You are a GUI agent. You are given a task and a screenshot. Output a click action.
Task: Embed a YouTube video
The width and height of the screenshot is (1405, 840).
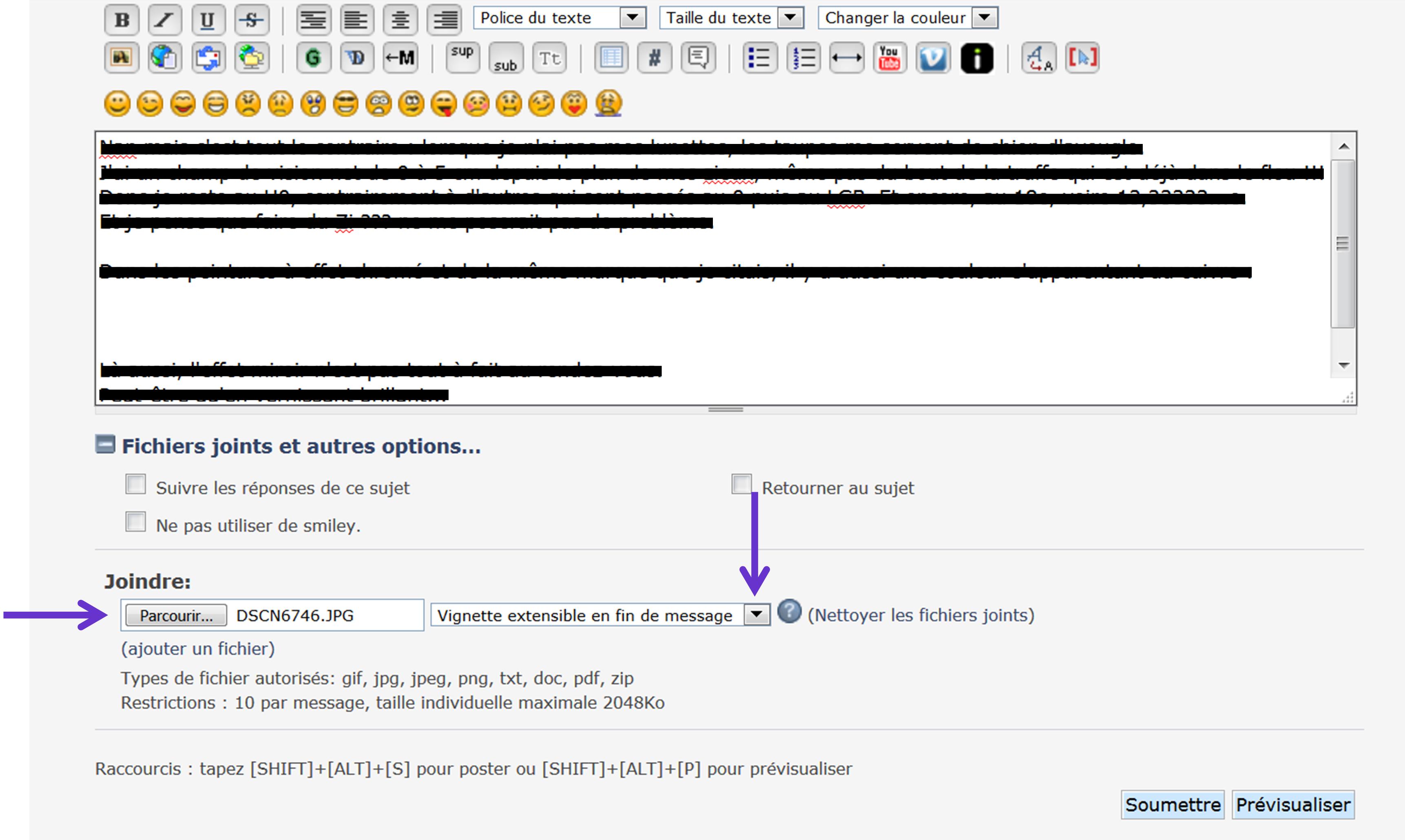889,57
